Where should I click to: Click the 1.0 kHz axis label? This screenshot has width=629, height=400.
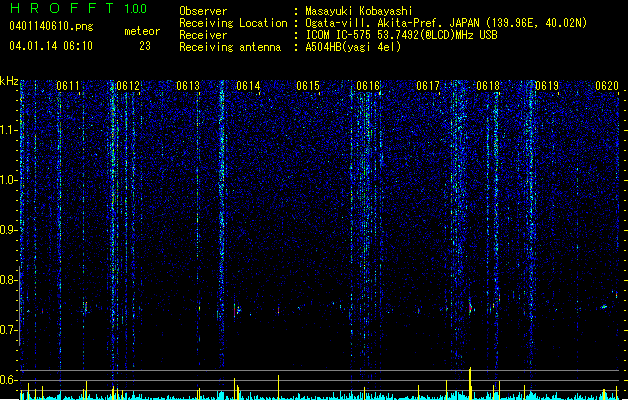pyautogui.click(x=8, y=180)
